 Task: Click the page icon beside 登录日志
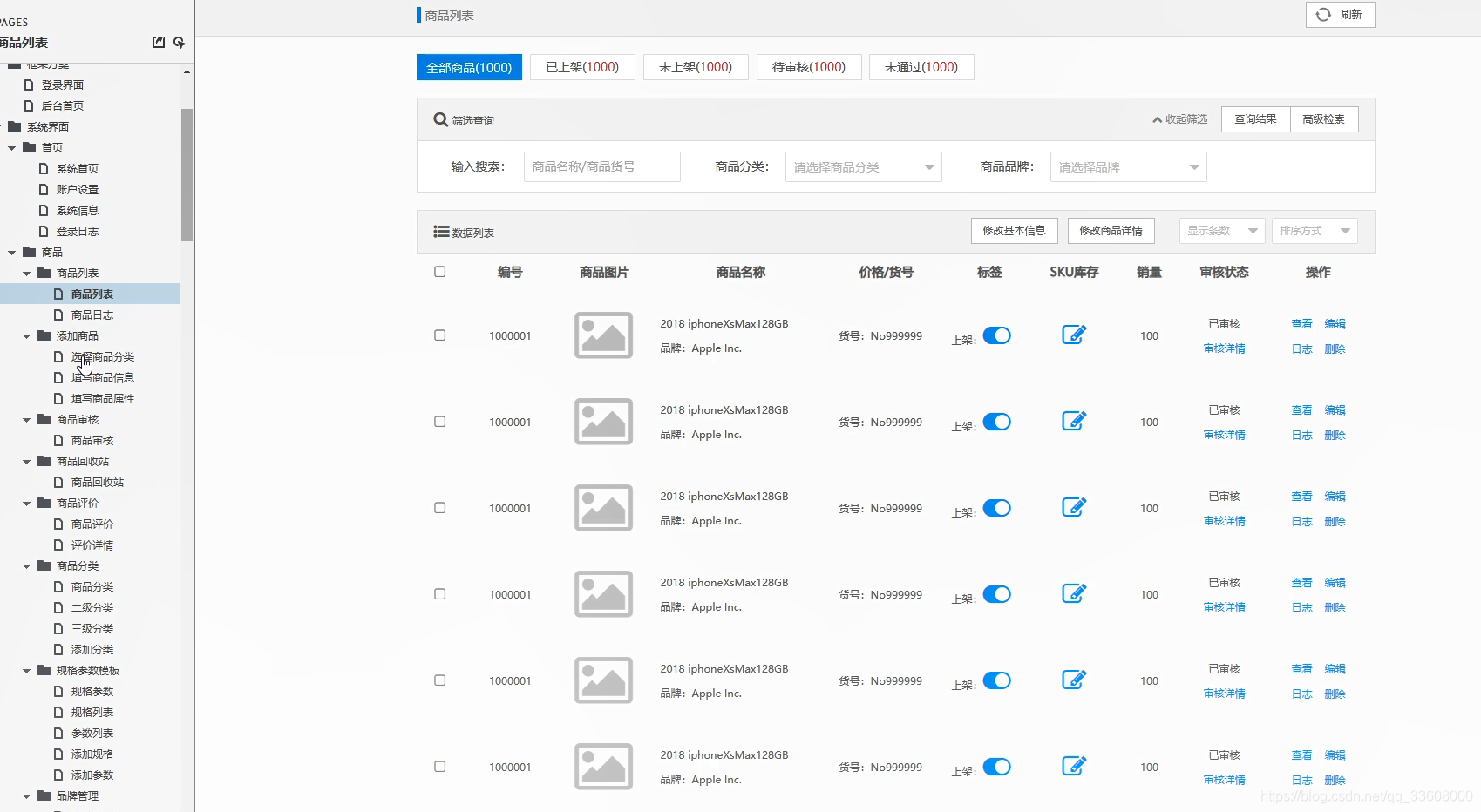click(44, 231)
